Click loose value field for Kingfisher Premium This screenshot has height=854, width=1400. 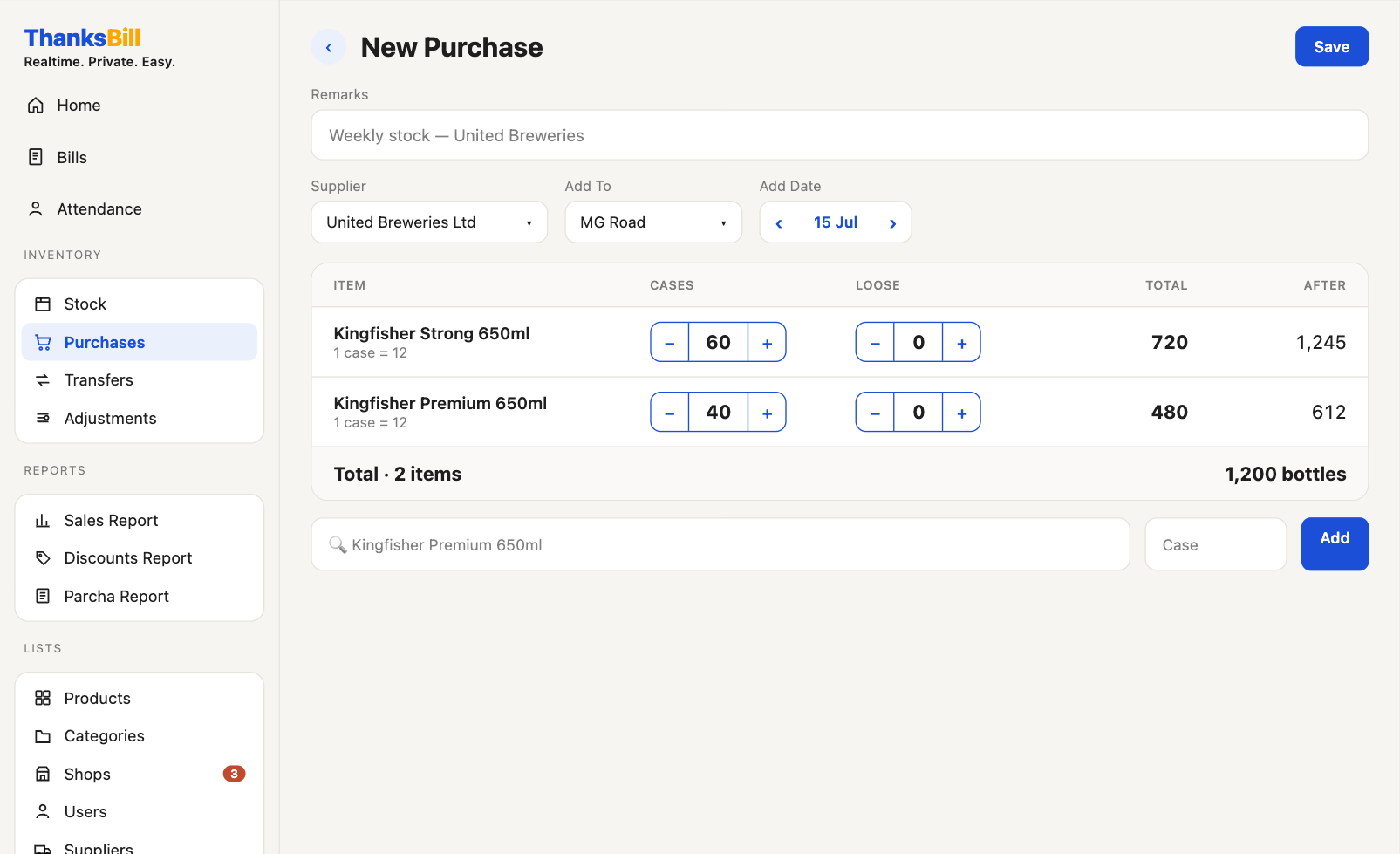(x=919, y=413)
